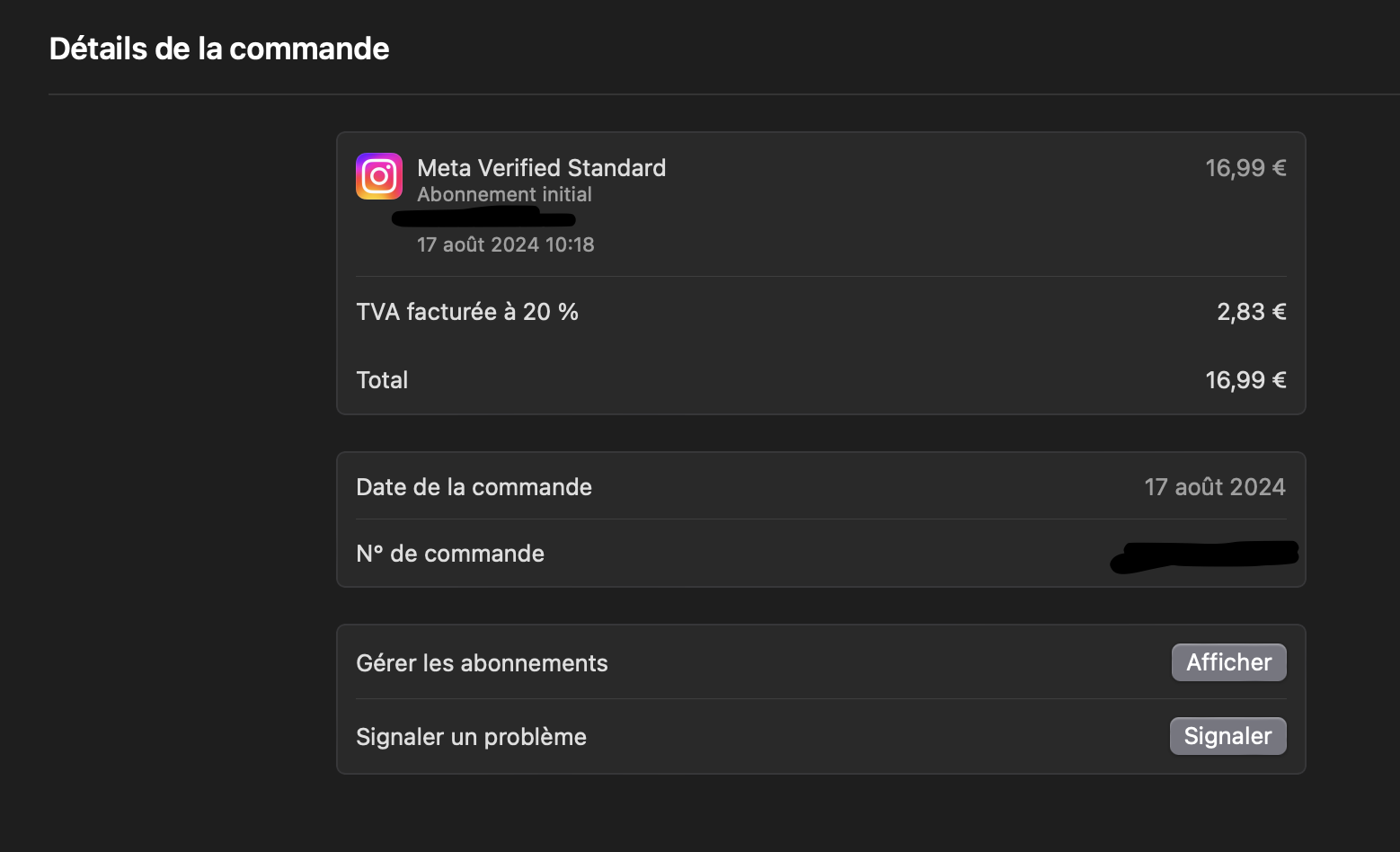This screenshot has width=1400, height=852.
Task: Select the Date de la commande label
Action: 474,487
